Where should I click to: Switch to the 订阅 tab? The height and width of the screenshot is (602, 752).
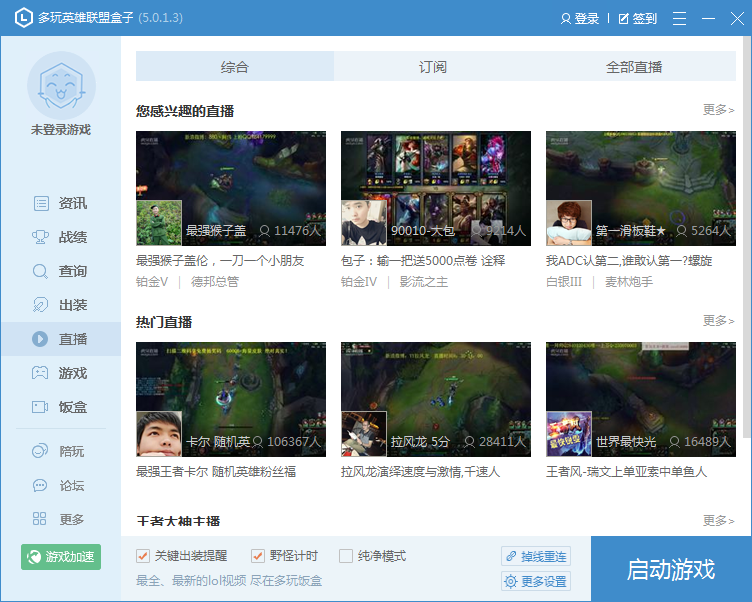(x=433, y=67)
